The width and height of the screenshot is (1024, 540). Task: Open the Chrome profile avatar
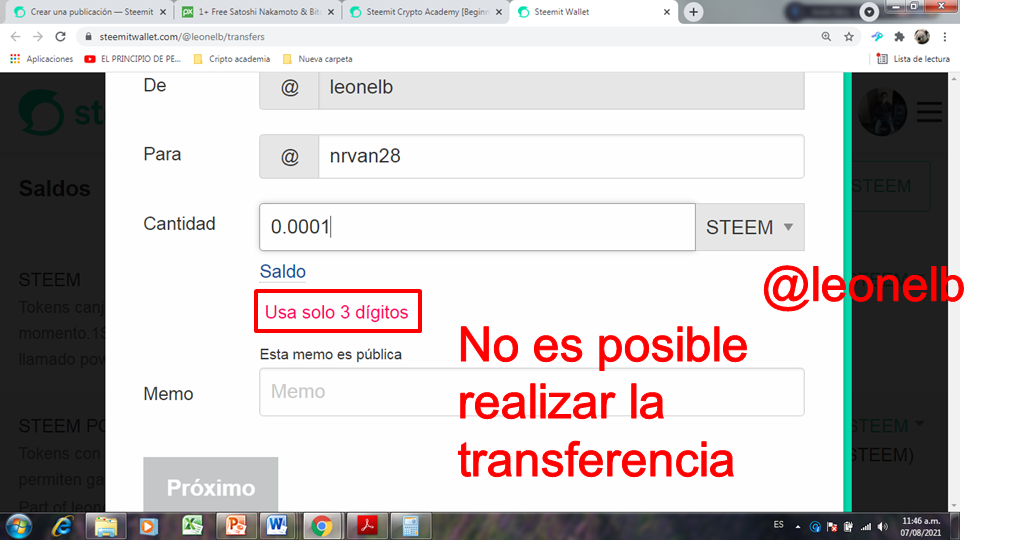921,37
